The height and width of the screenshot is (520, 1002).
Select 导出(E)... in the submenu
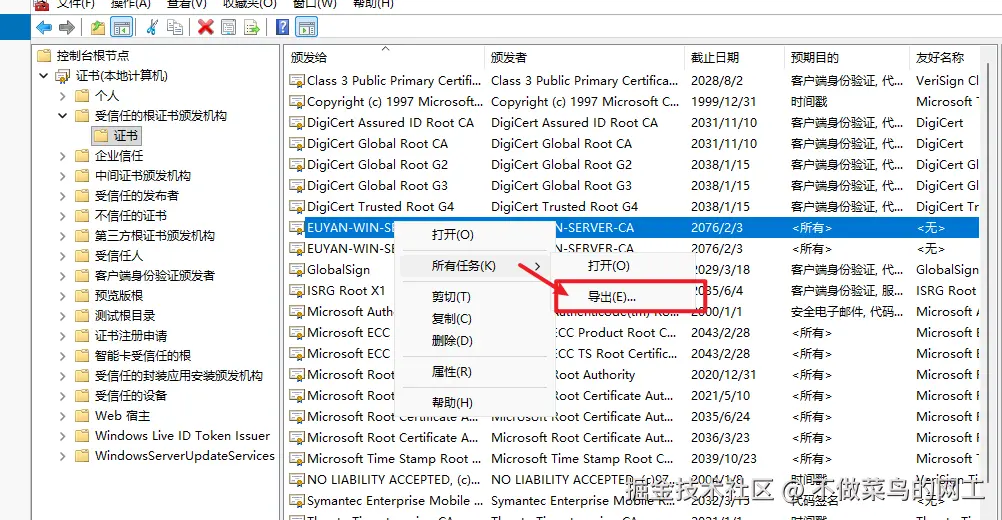point(626,297)
